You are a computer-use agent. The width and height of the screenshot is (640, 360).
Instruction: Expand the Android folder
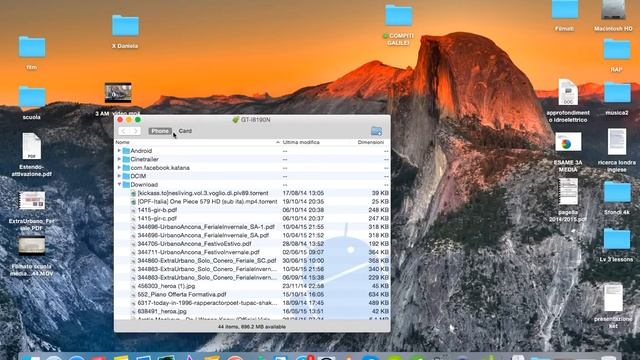click(x=119, y=151)
